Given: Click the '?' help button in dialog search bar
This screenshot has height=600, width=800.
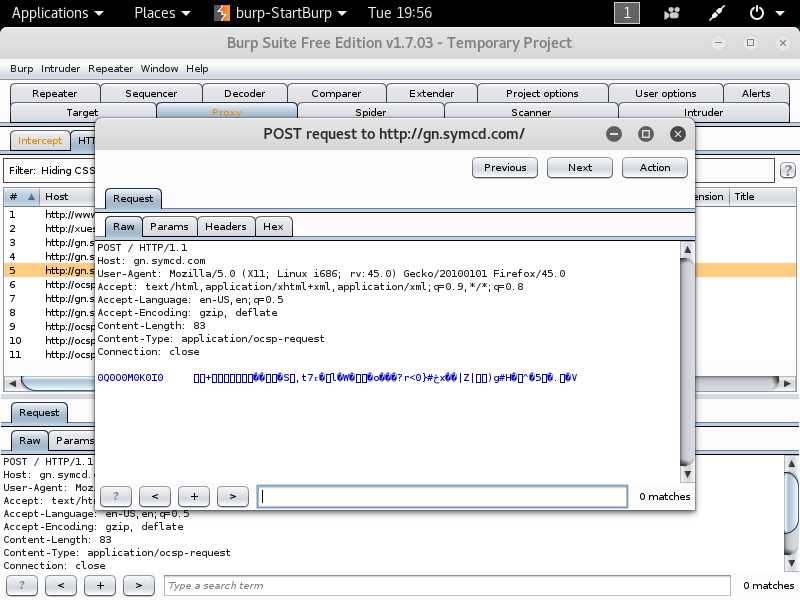Looking at the screenshot, I should tap(116, 496).
